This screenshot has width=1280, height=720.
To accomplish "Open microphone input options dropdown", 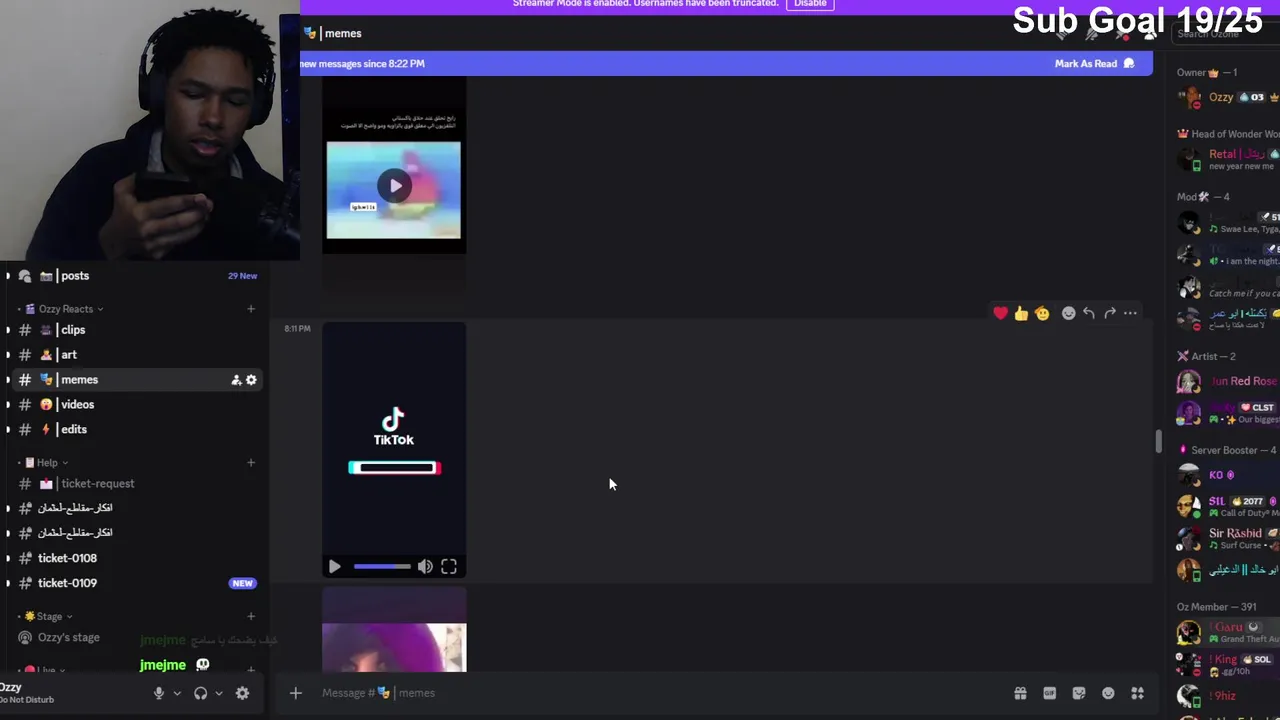I will click(x=177, y=693).
